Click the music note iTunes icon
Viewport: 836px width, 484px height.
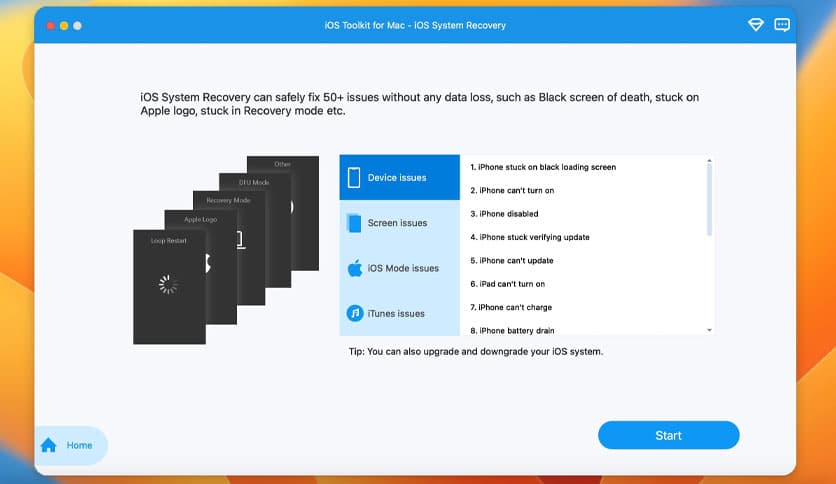[x=355, y=313]
